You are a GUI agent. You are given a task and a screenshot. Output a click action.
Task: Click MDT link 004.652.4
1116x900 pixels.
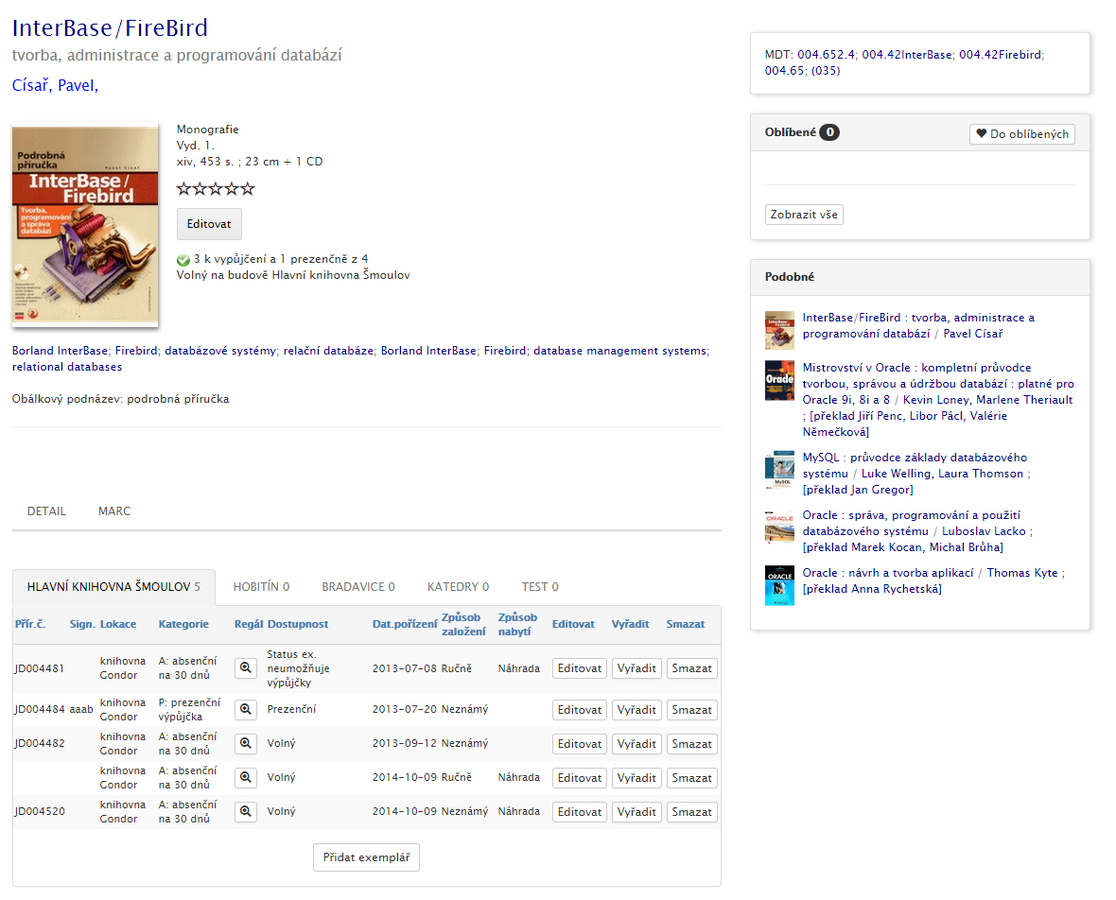[x=826, y=55]
